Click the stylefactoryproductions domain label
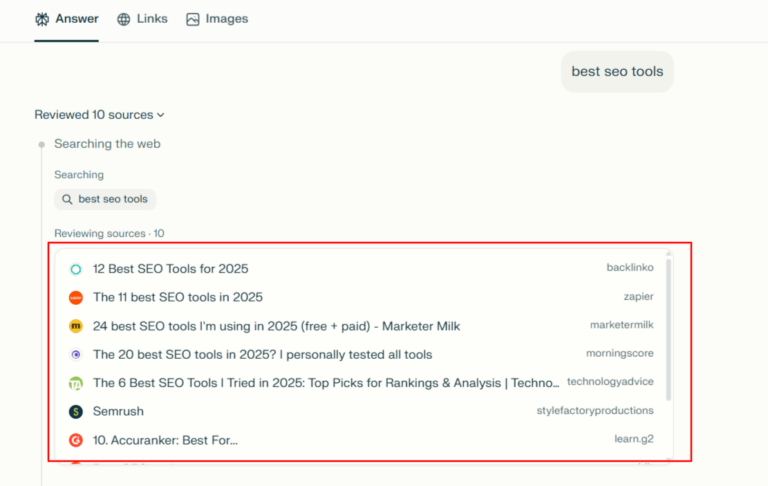The height and width of the screenshot is (486, 768). coord(595,411)
